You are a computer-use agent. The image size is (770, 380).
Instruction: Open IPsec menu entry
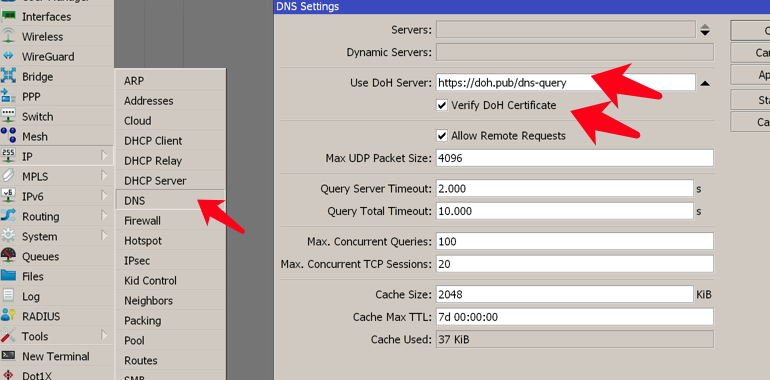coord(170,261)
